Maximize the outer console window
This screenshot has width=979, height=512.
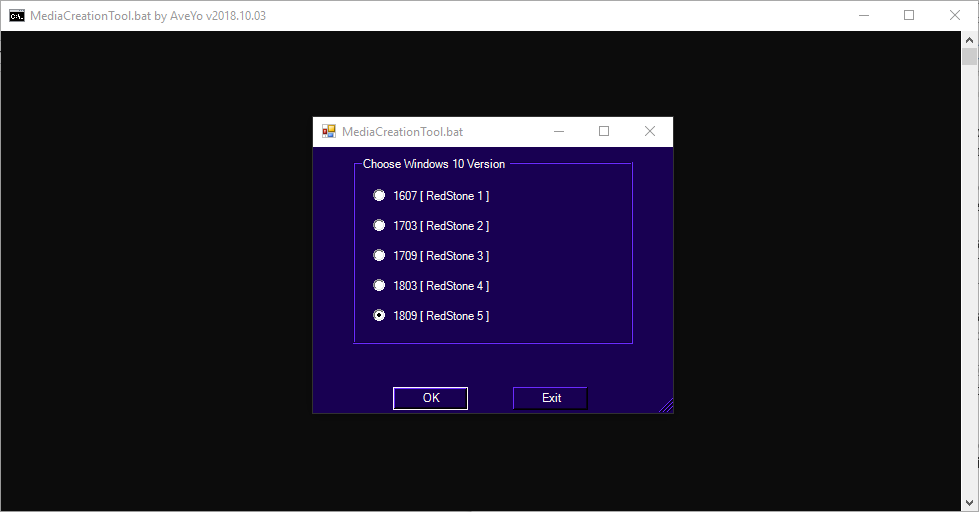click(909, 16)
